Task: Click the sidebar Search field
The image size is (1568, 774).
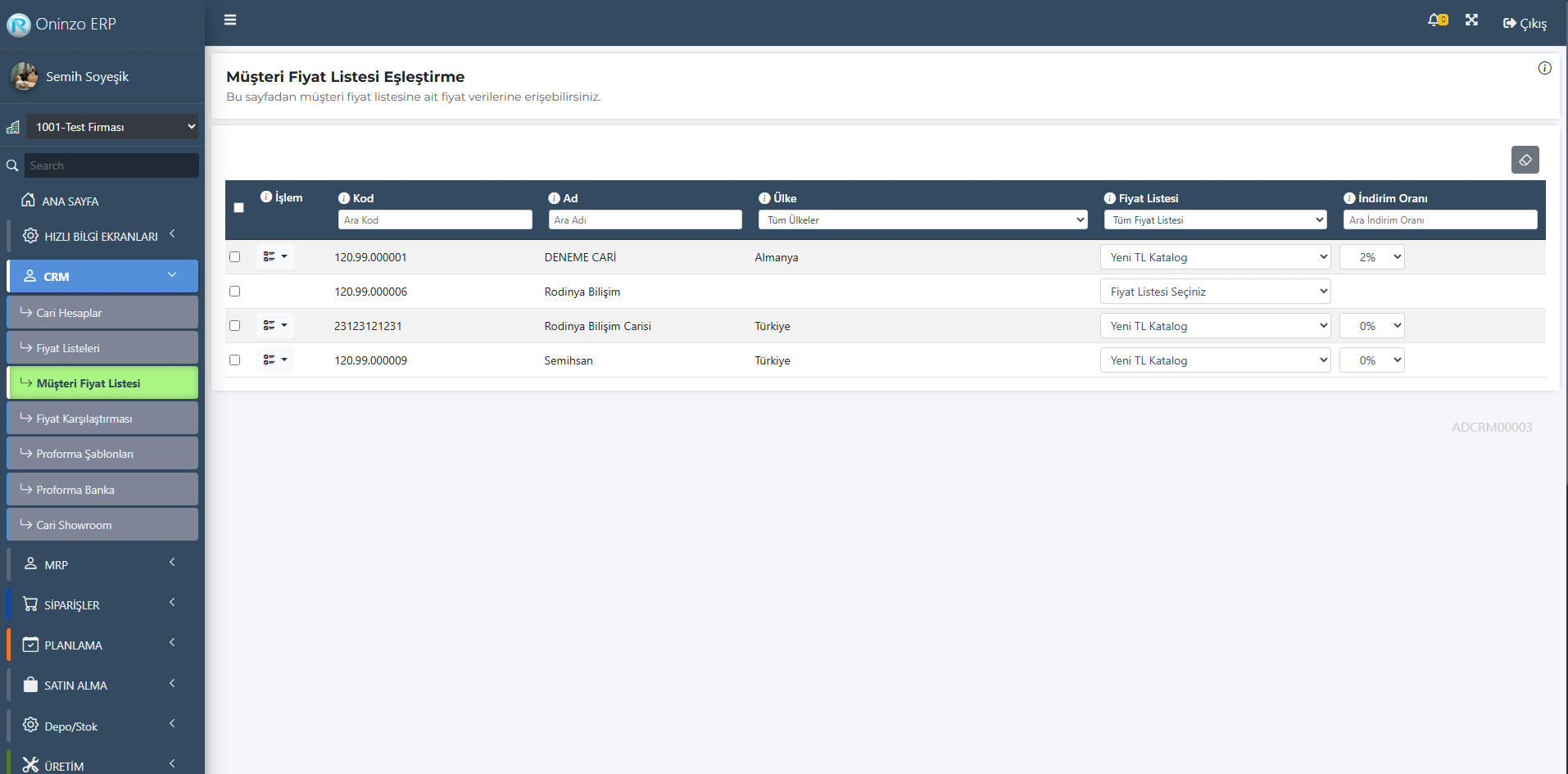Action: 111,165
